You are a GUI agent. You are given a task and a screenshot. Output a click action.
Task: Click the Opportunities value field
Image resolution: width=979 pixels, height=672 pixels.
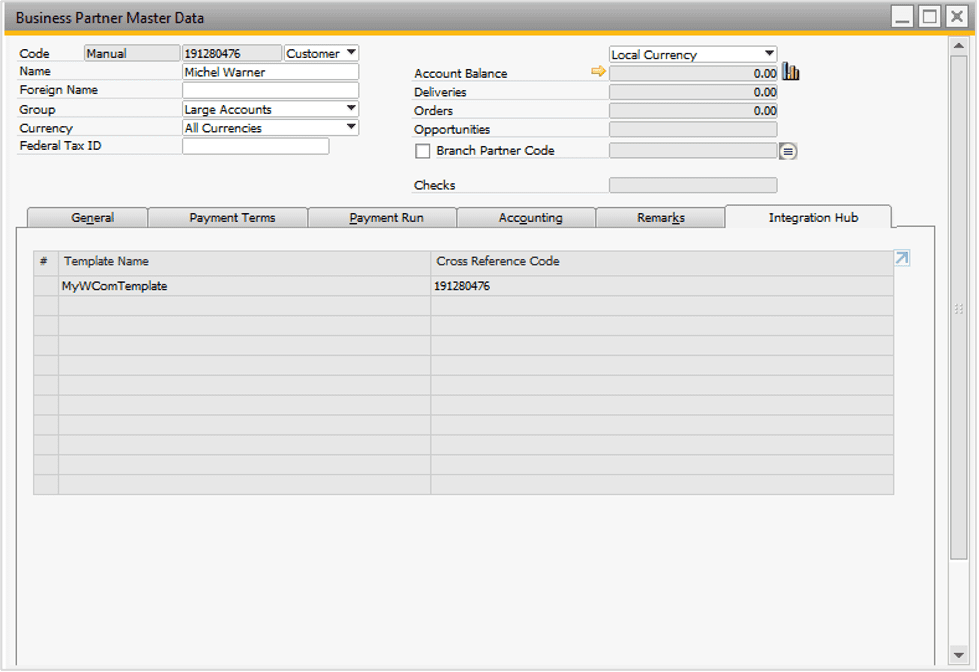693,129
